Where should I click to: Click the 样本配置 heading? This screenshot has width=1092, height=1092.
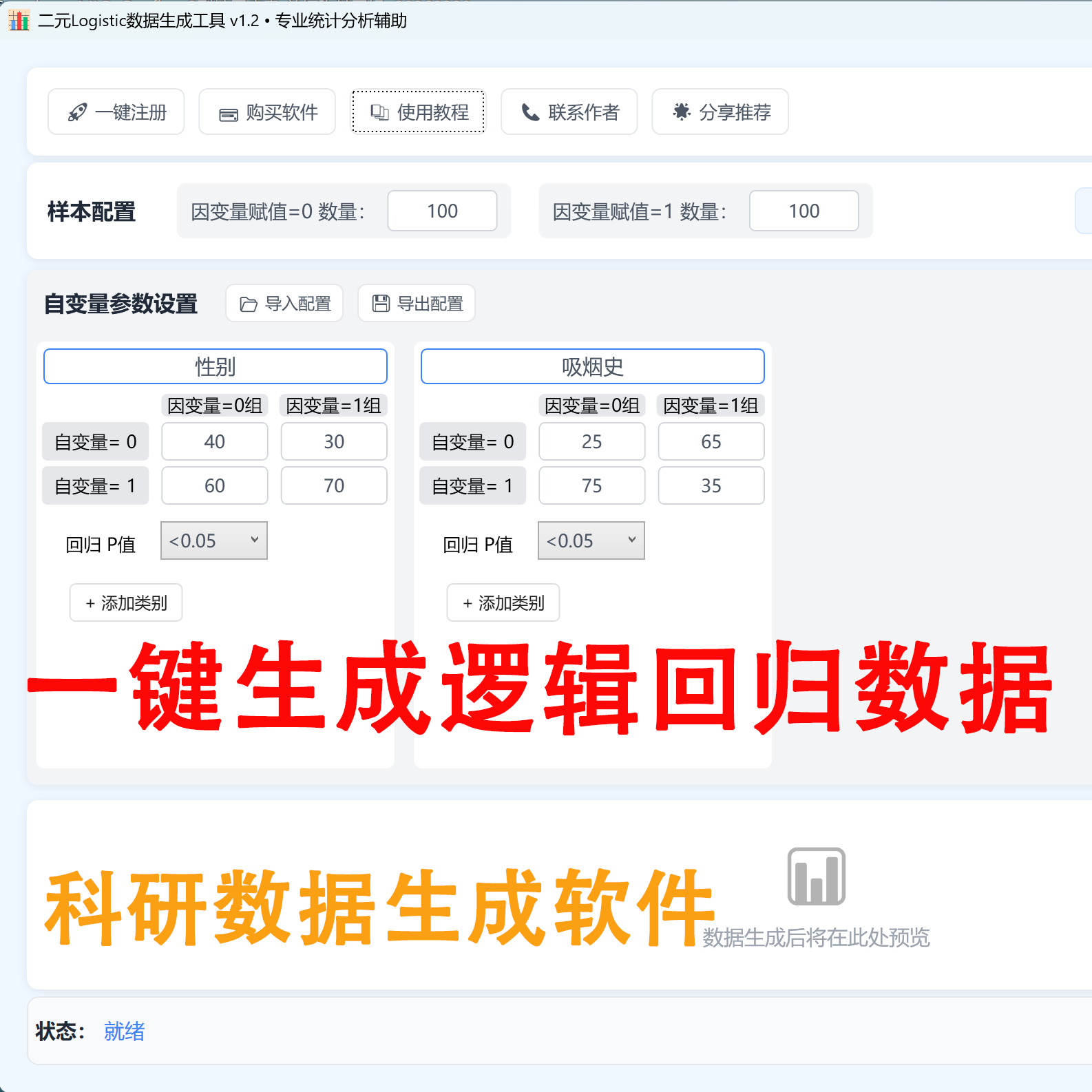[x=92, y=211]
